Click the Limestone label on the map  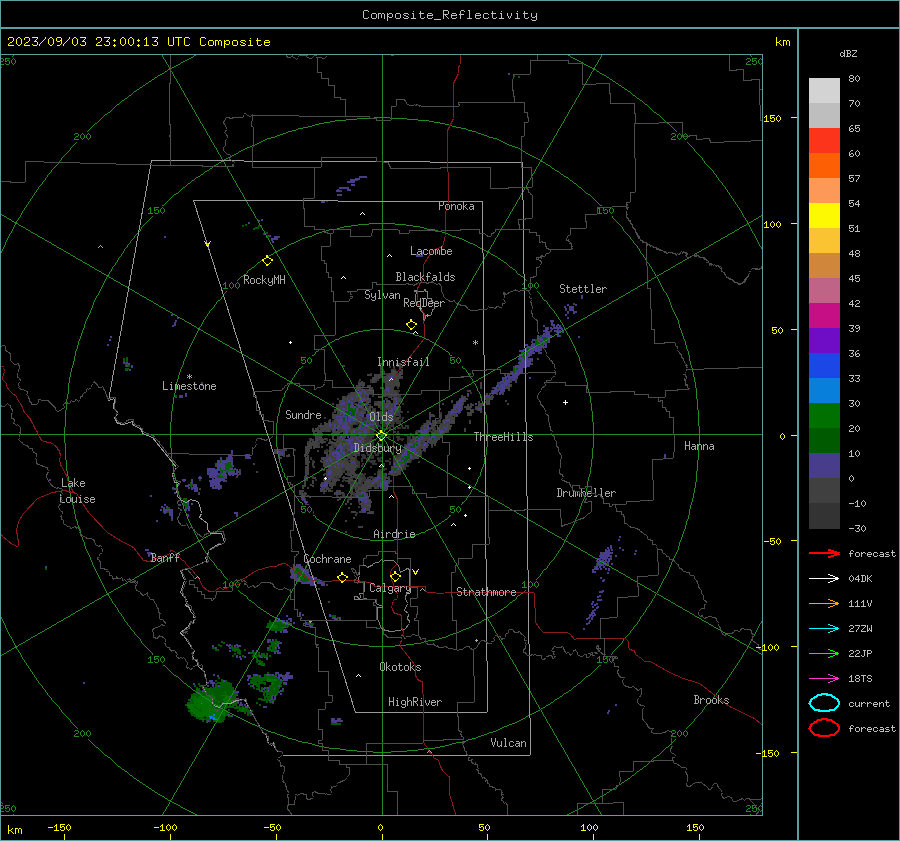point(189,386)
